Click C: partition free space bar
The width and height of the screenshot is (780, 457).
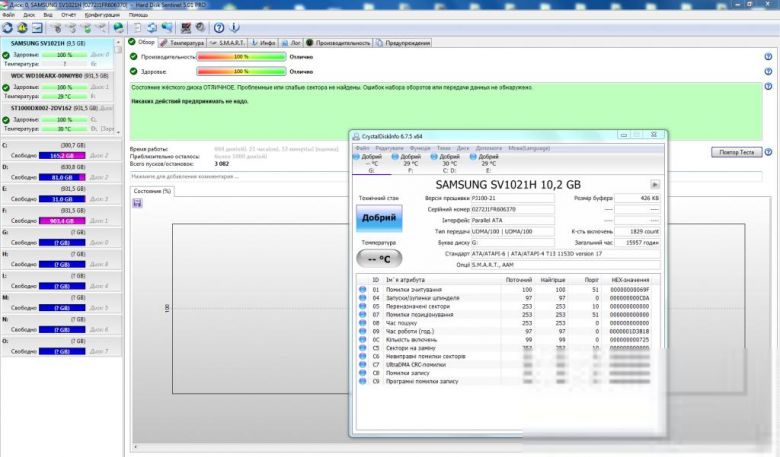point(62,156)
